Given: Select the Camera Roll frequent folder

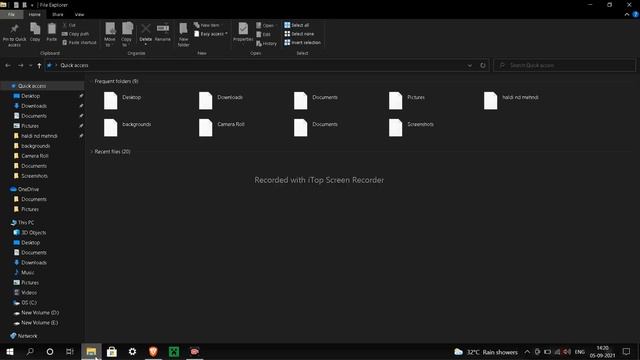Looking at the screenshot, I should click(x=222, y=127).
